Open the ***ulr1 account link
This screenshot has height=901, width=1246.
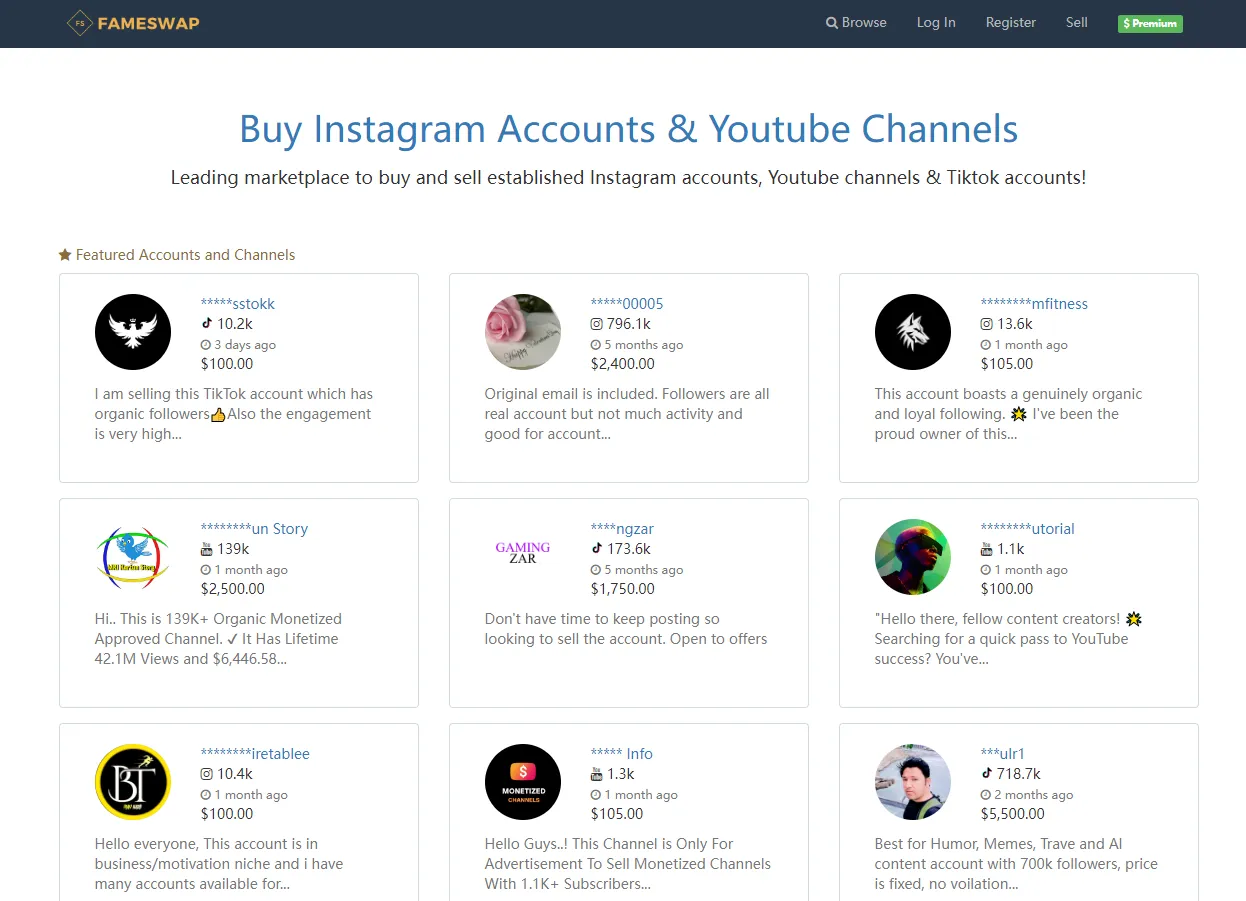(1003, 754)
